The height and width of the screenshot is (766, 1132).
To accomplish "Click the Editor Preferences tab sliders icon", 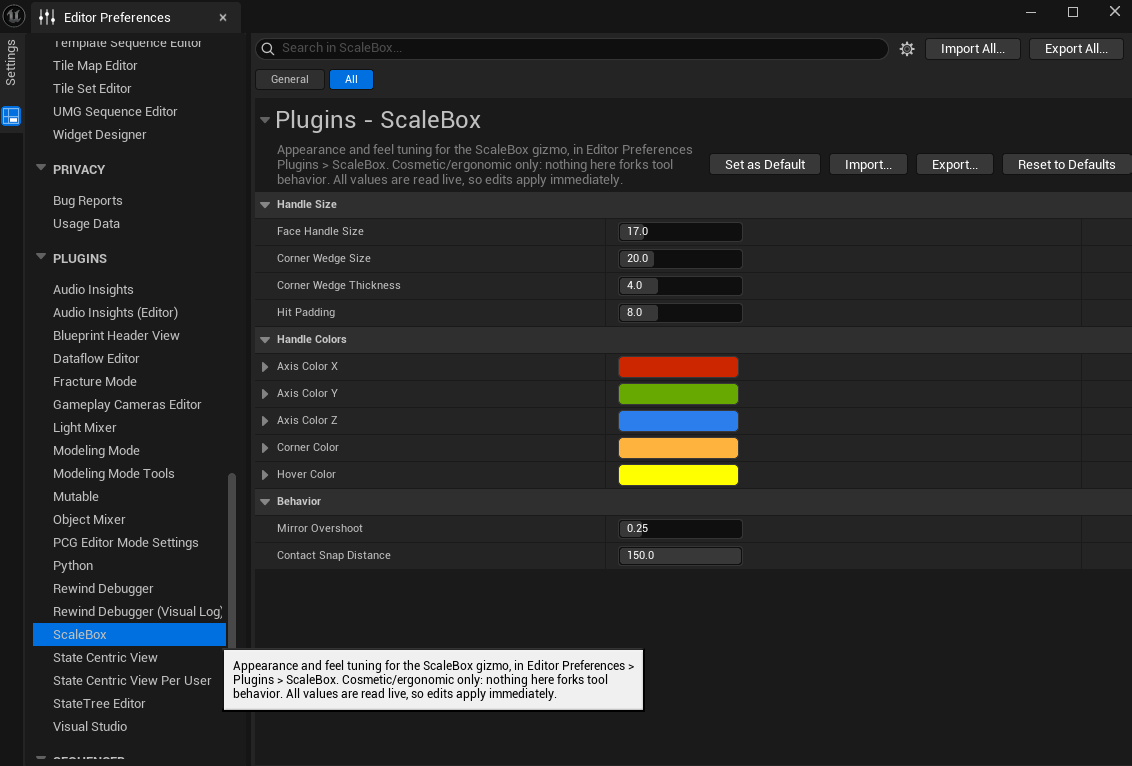I will [48, 17].
